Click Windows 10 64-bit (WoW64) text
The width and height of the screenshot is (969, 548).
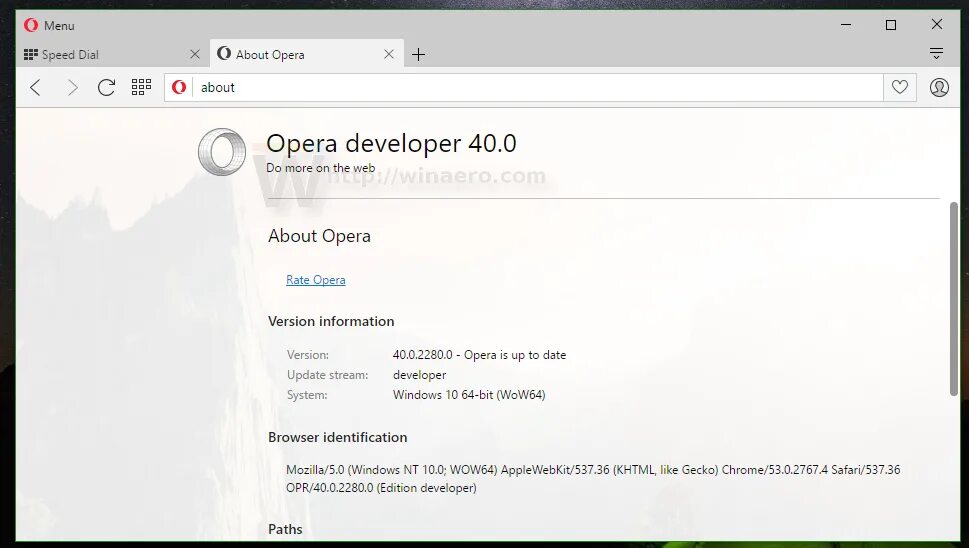point(469,395)
